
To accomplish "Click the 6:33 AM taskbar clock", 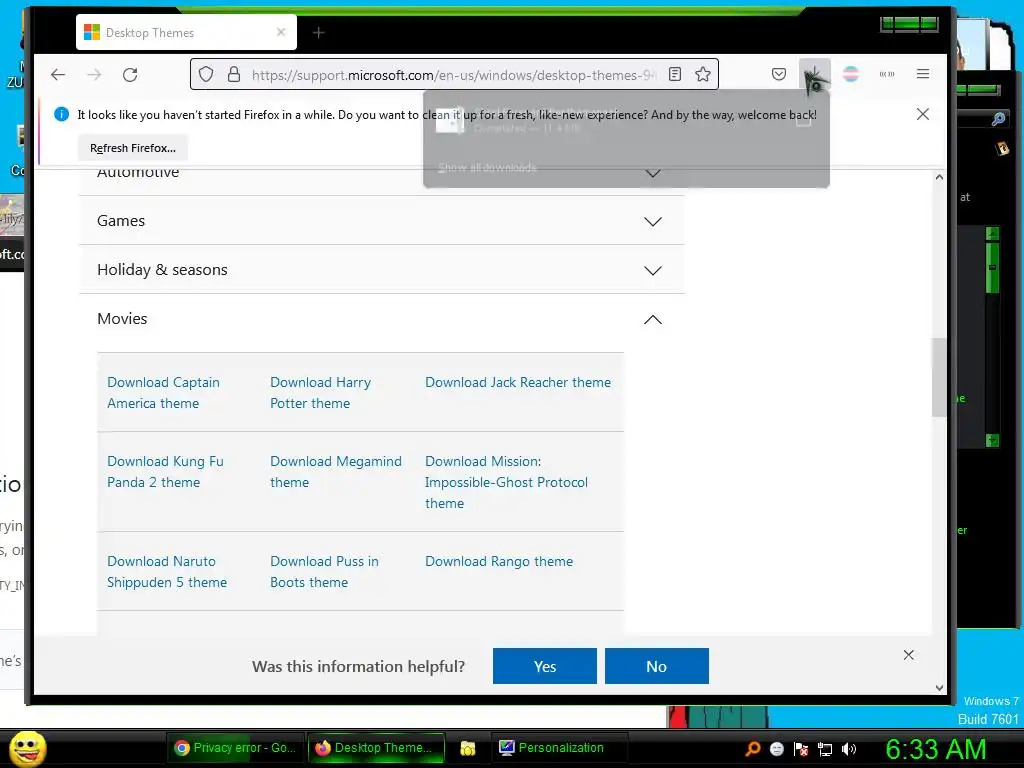I will [x=936, y=749].
